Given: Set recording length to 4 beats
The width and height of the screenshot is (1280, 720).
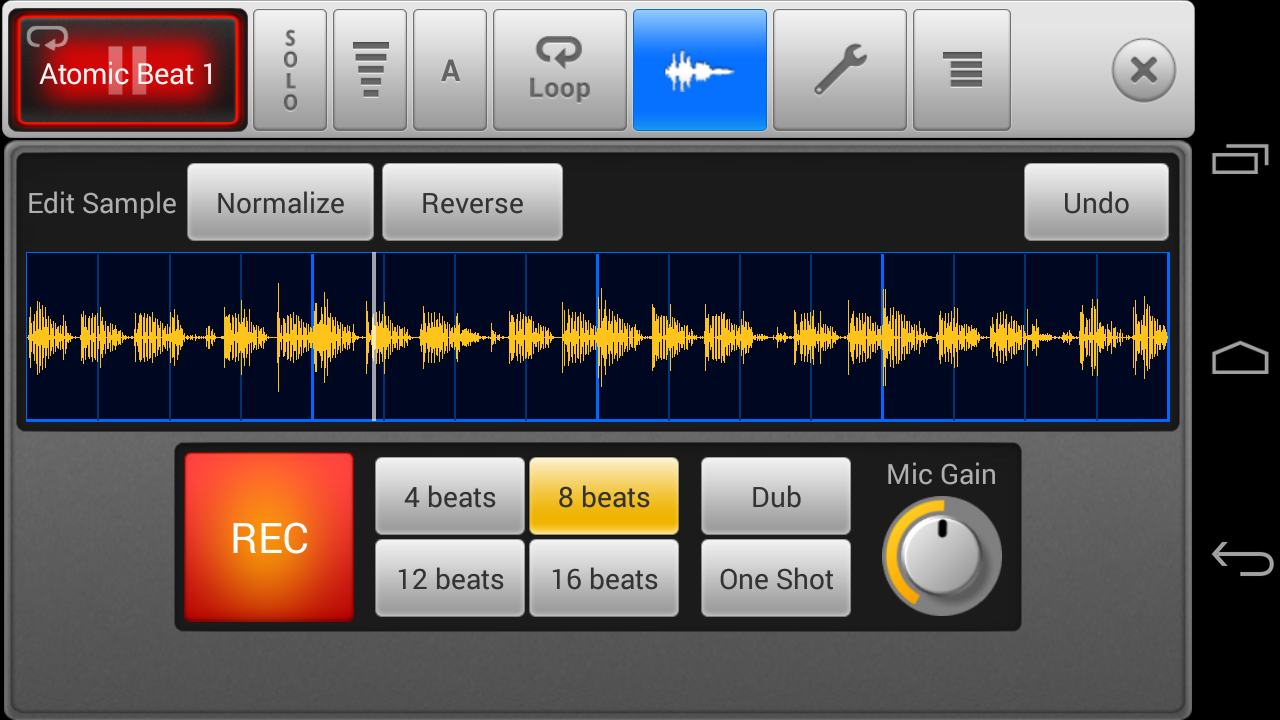Looking at the screenshot, I should [x=450, y=497].
